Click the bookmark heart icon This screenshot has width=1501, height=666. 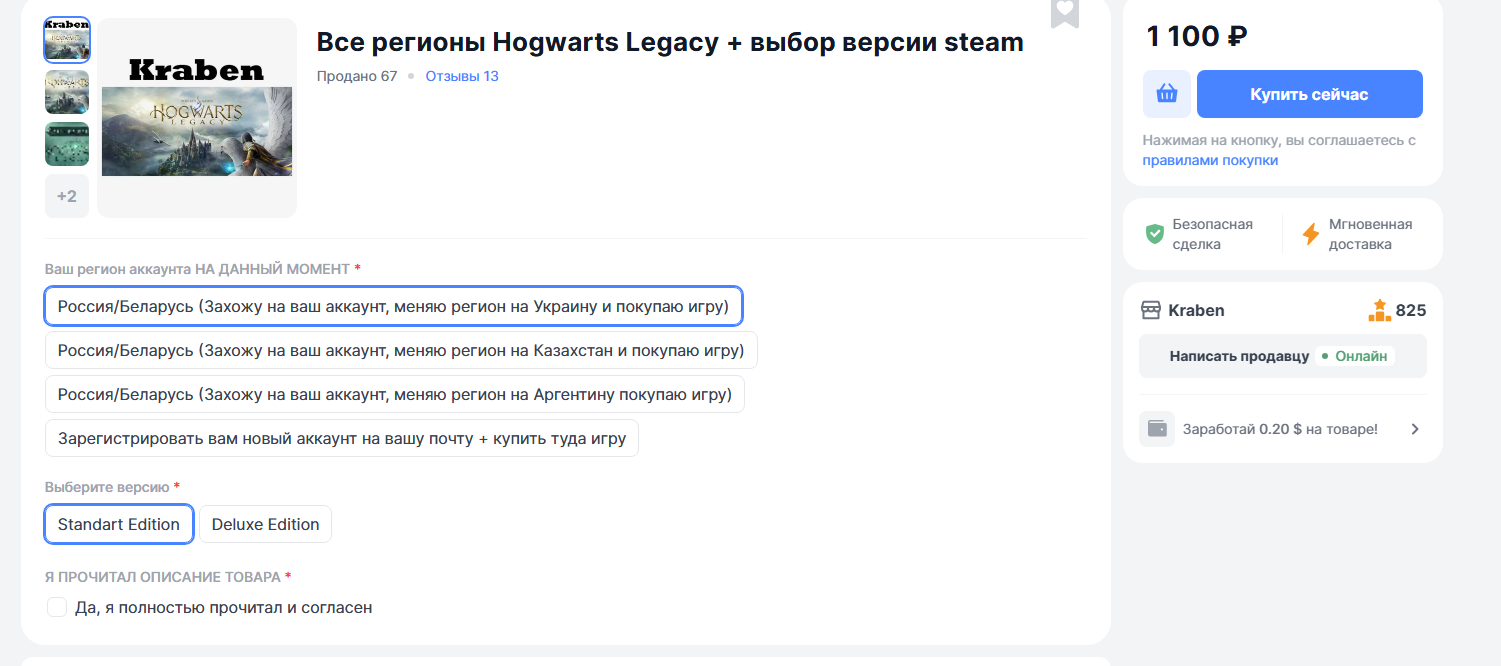[x=1065, y=12]
